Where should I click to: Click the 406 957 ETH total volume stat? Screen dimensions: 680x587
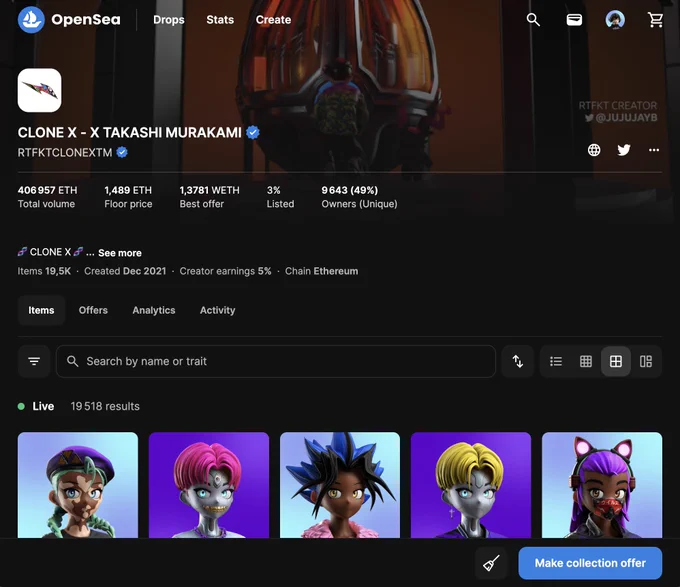tap(47, 197)
